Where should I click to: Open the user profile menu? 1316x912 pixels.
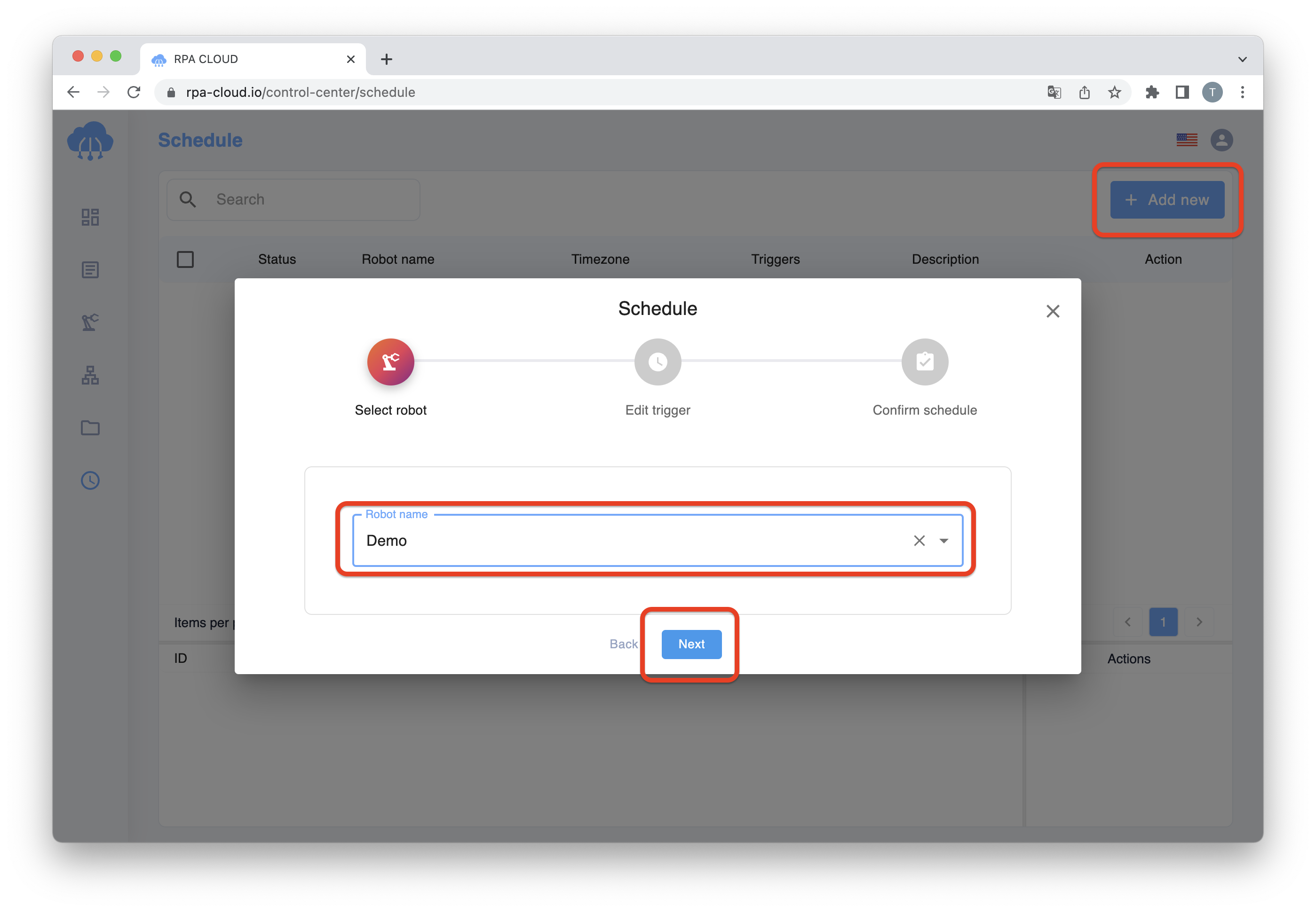point(1222,140)
